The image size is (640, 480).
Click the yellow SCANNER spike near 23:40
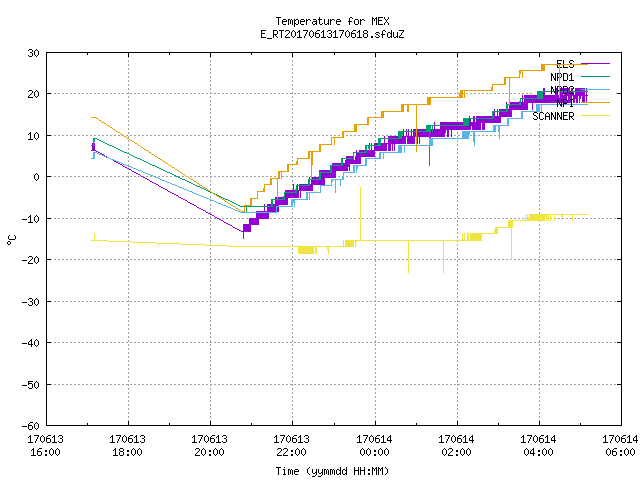[x=360, y=212]
